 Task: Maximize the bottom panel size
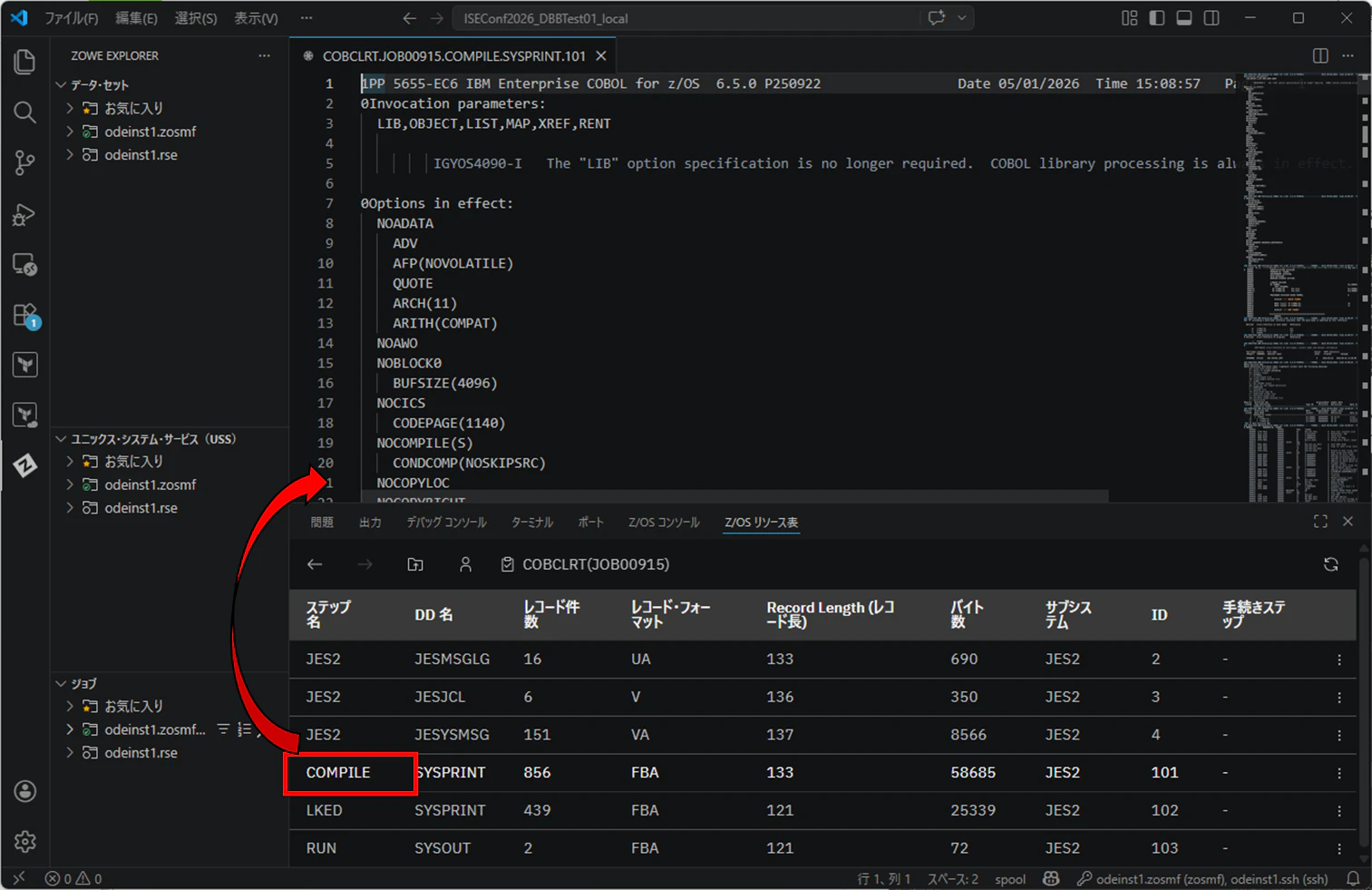click(1320, 522)
